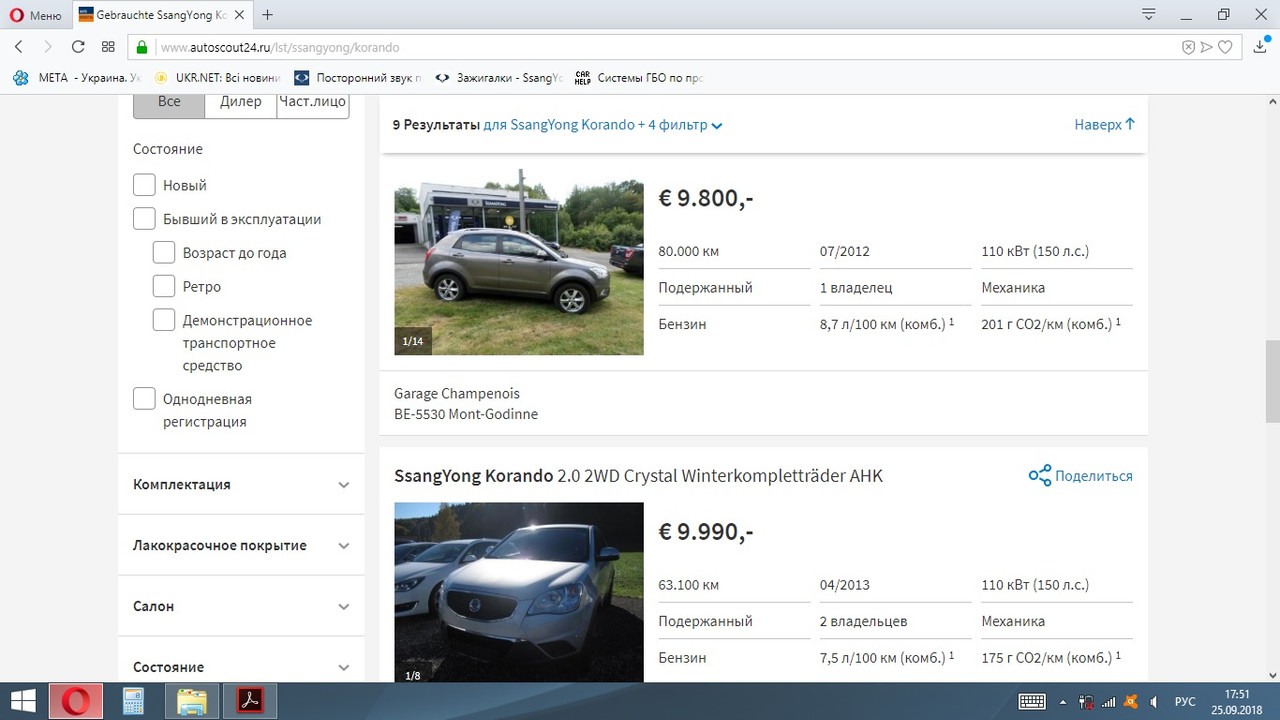The image size is (1280, 720).
Task: Open the €9.990 silver Korando photo
Action: click(x=519, y=592)
